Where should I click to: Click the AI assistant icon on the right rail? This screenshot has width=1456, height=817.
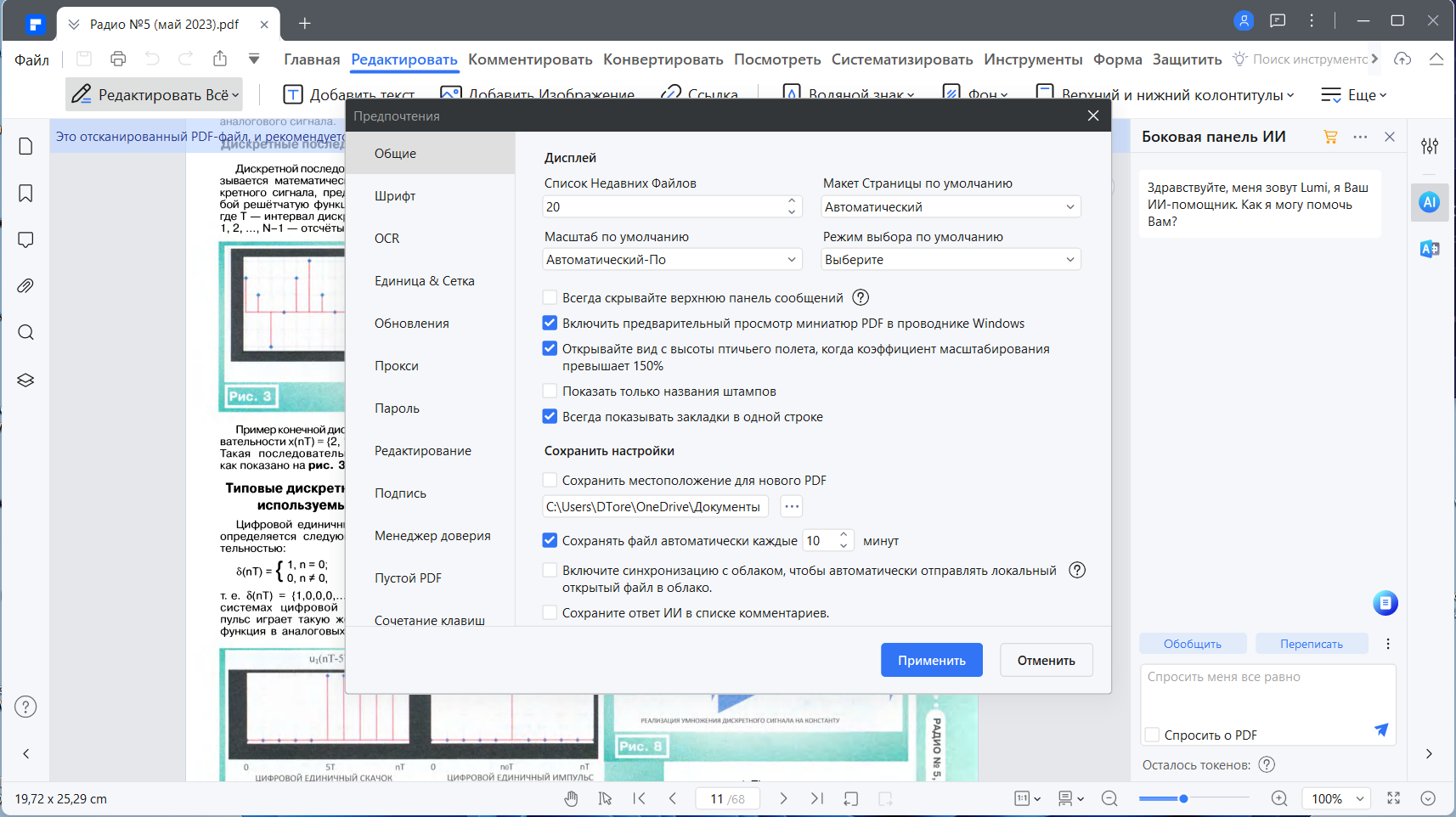tap(1430, 202)
